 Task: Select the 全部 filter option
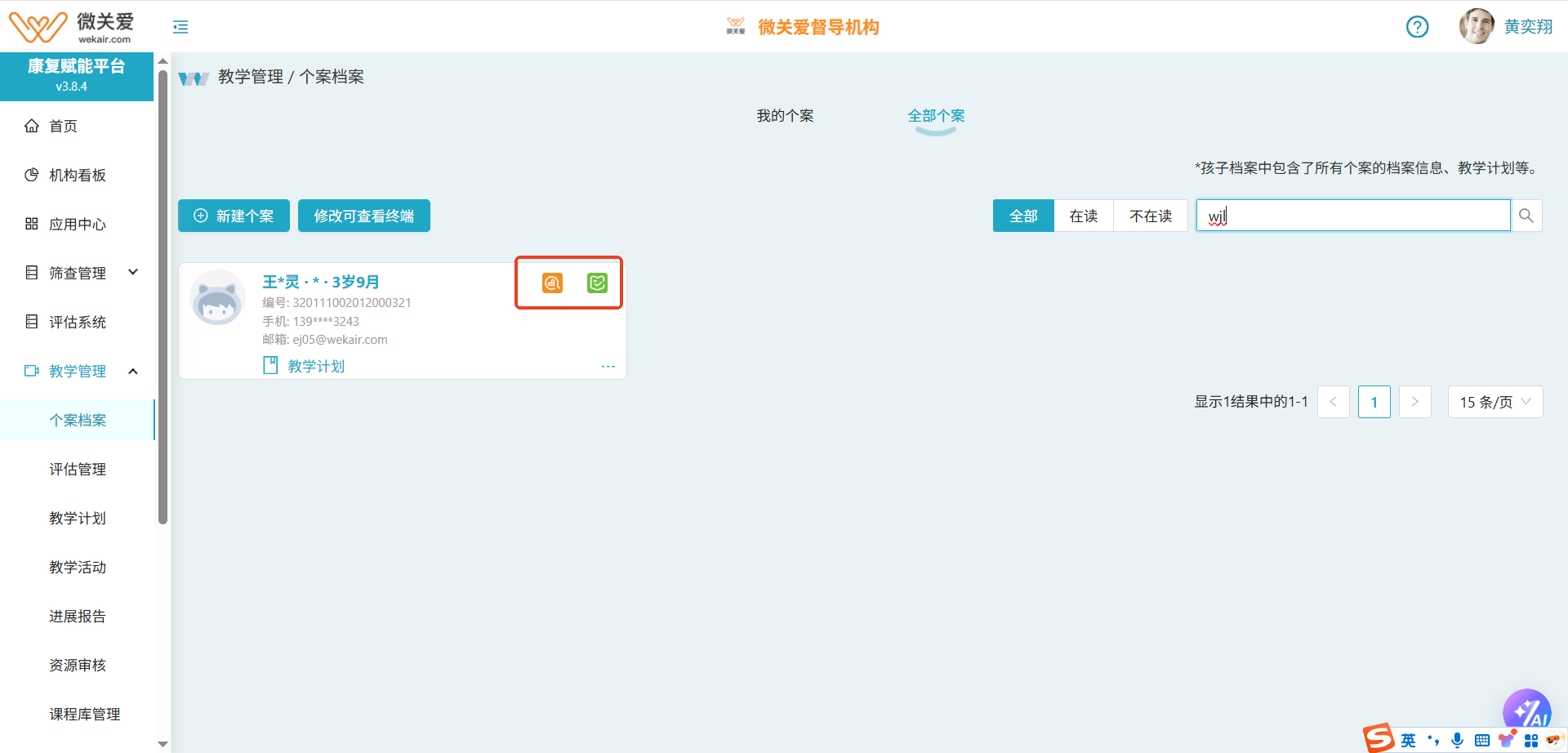pos(1023,216)
